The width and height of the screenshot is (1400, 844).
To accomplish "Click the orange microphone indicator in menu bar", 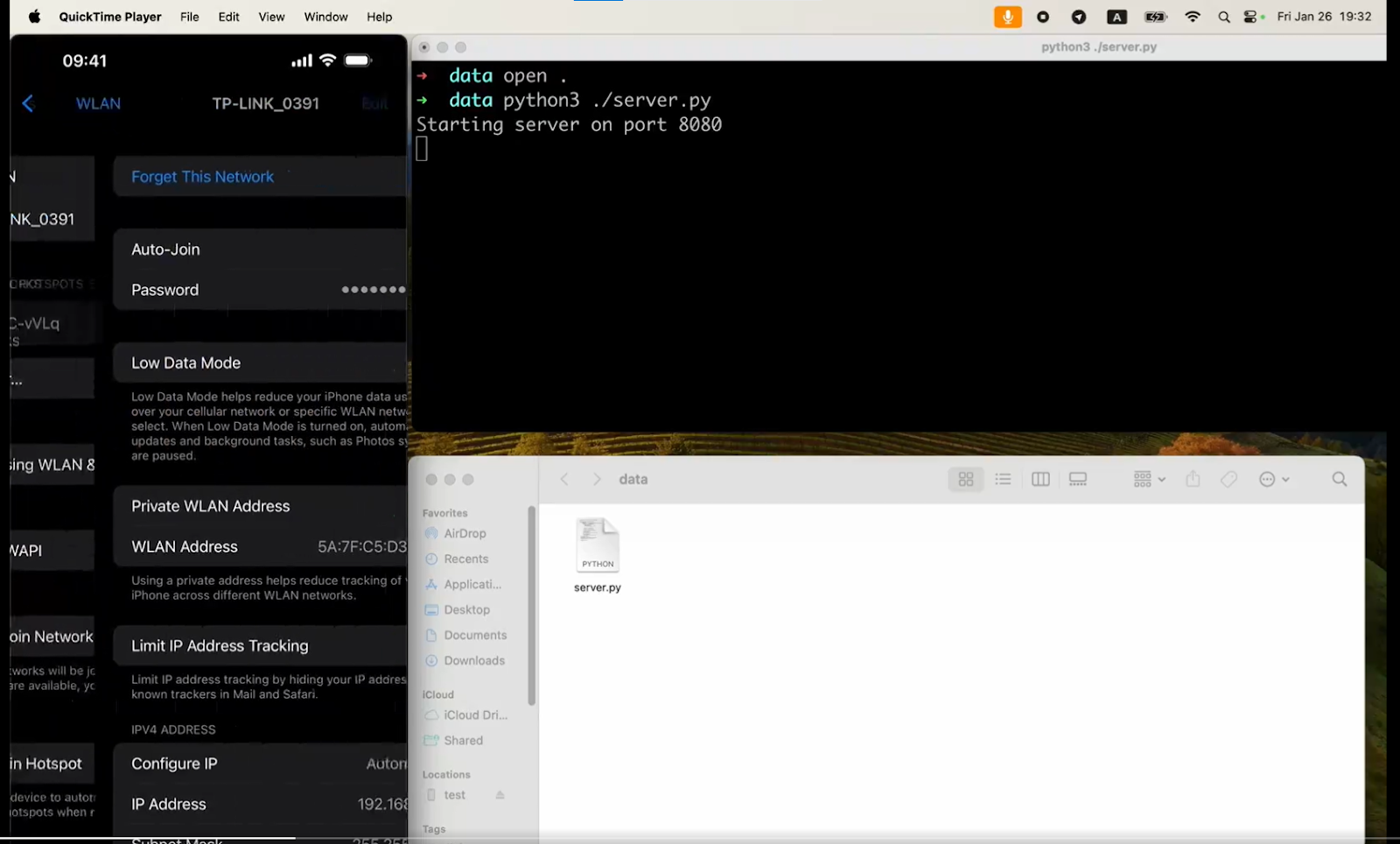I will [x=1008, y=17].
